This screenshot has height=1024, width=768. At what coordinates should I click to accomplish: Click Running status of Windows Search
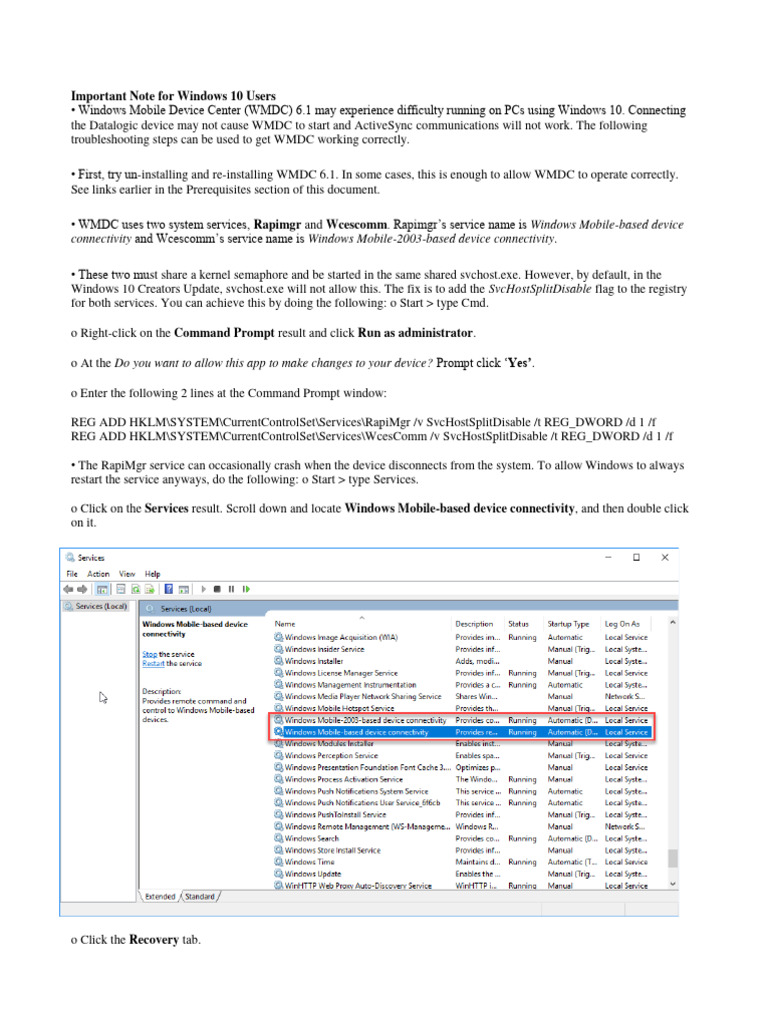pos(522,838)
